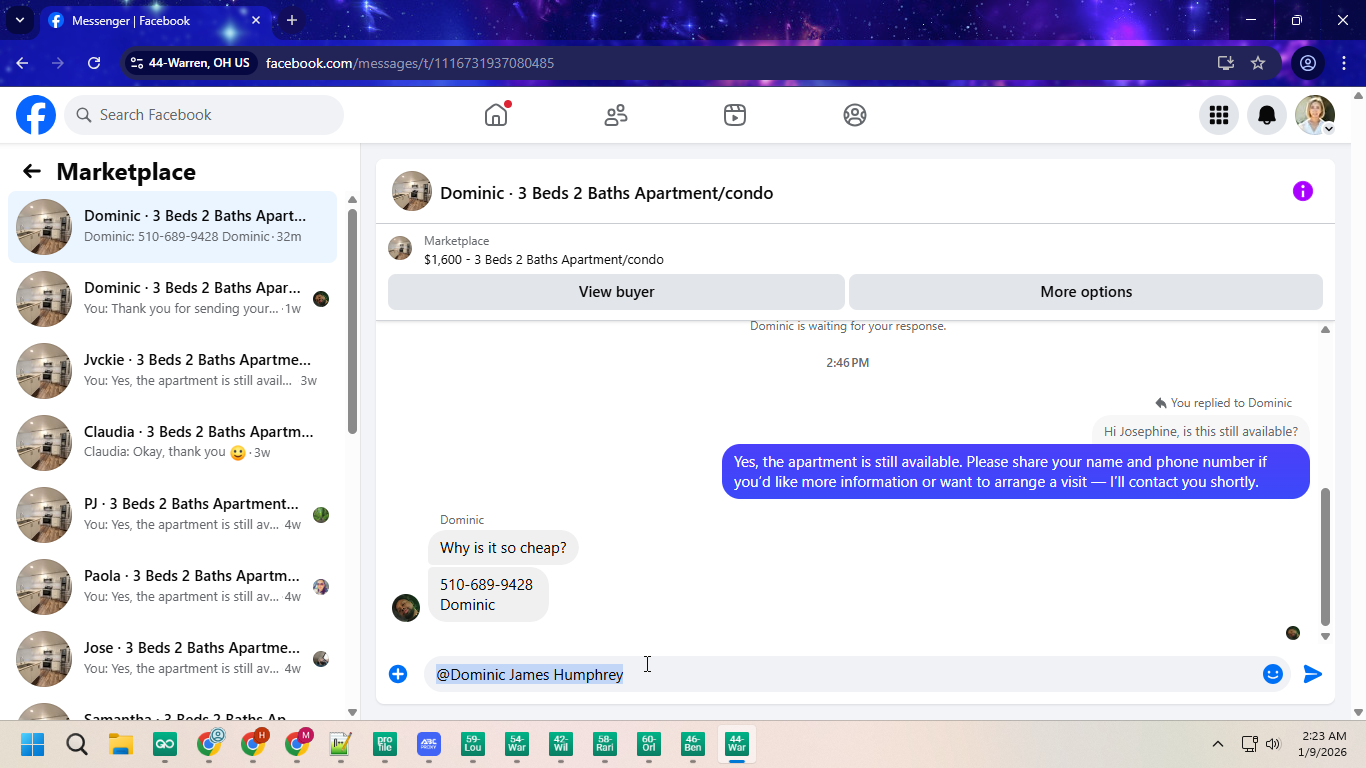Image resolution: width=1366 pixels, height=768 pixels.
Task: Click the seen-by avatar on the 1w Dominic conversation
Action: 321,299
